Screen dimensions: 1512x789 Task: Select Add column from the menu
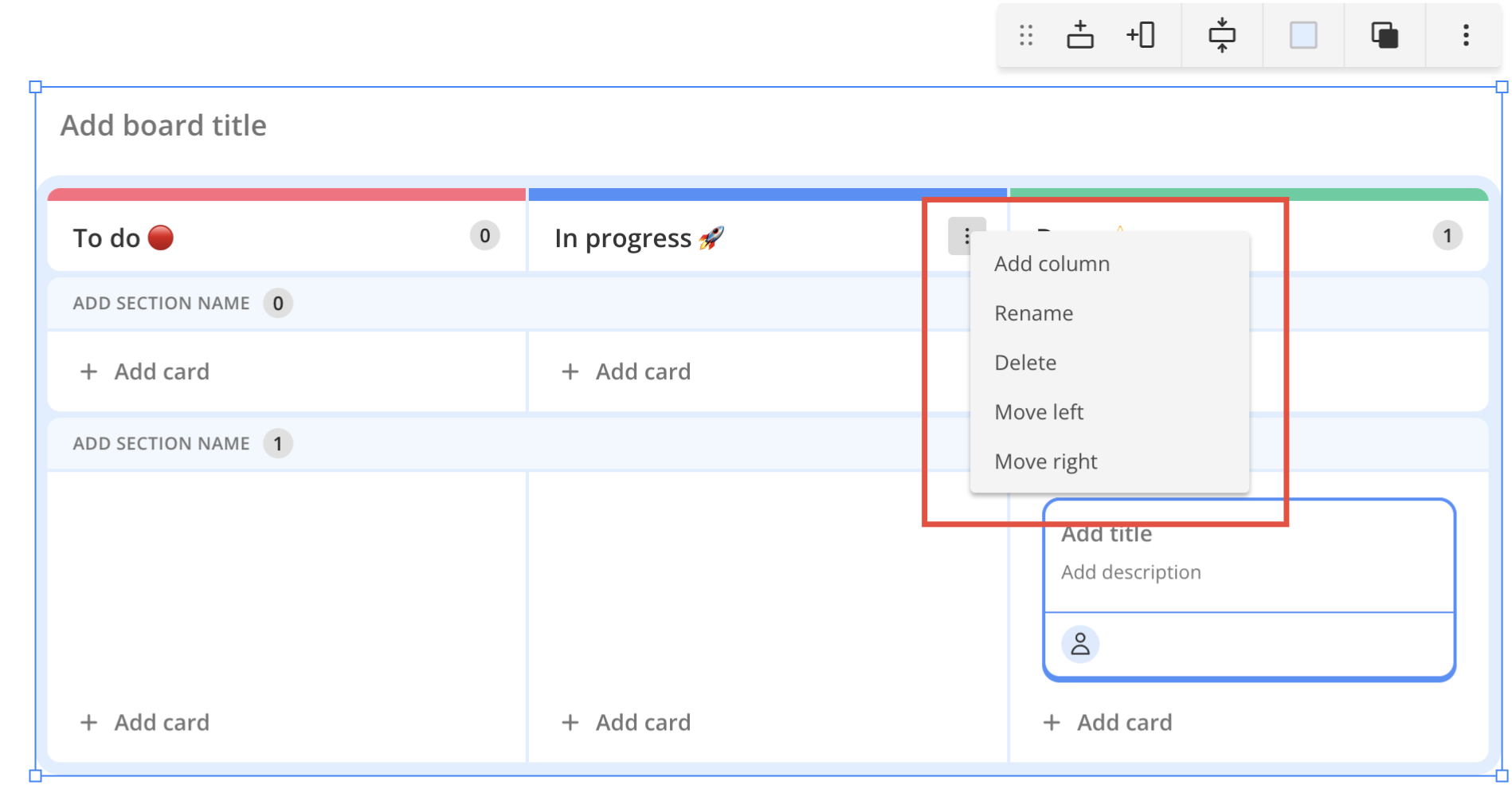tap(1052, 264)
